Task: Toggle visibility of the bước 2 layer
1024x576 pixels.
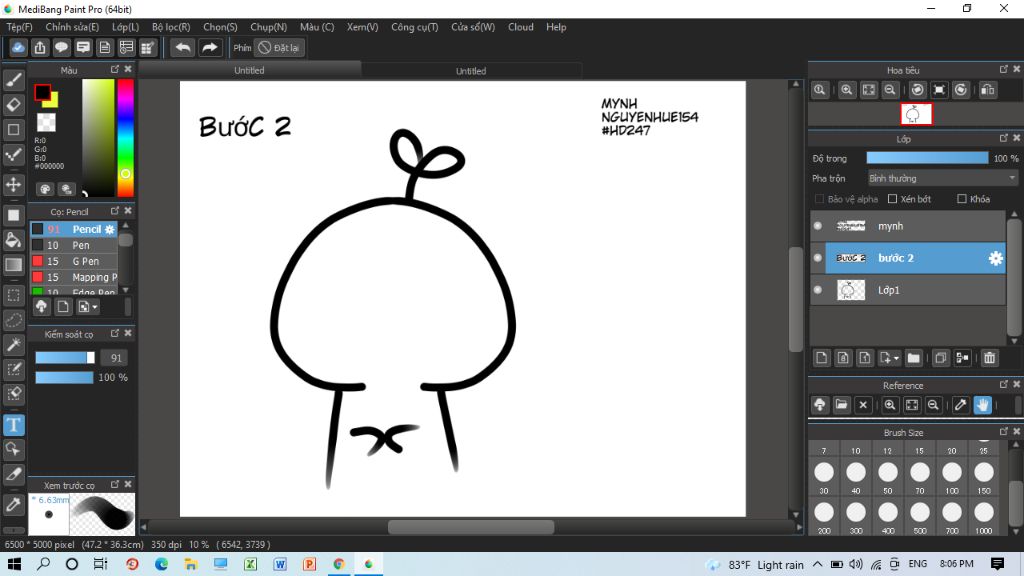Action: pyautogui.click(x=818, y=258)
